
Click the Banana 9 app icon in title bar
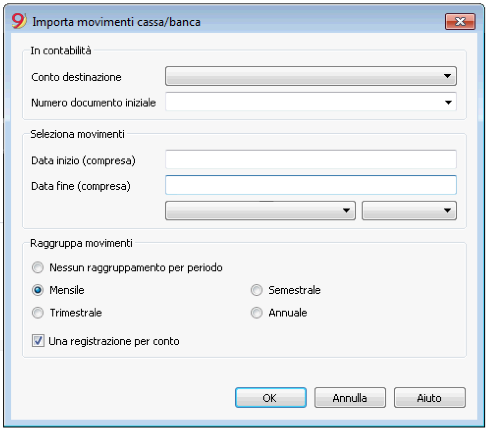(x=19, y=21)
